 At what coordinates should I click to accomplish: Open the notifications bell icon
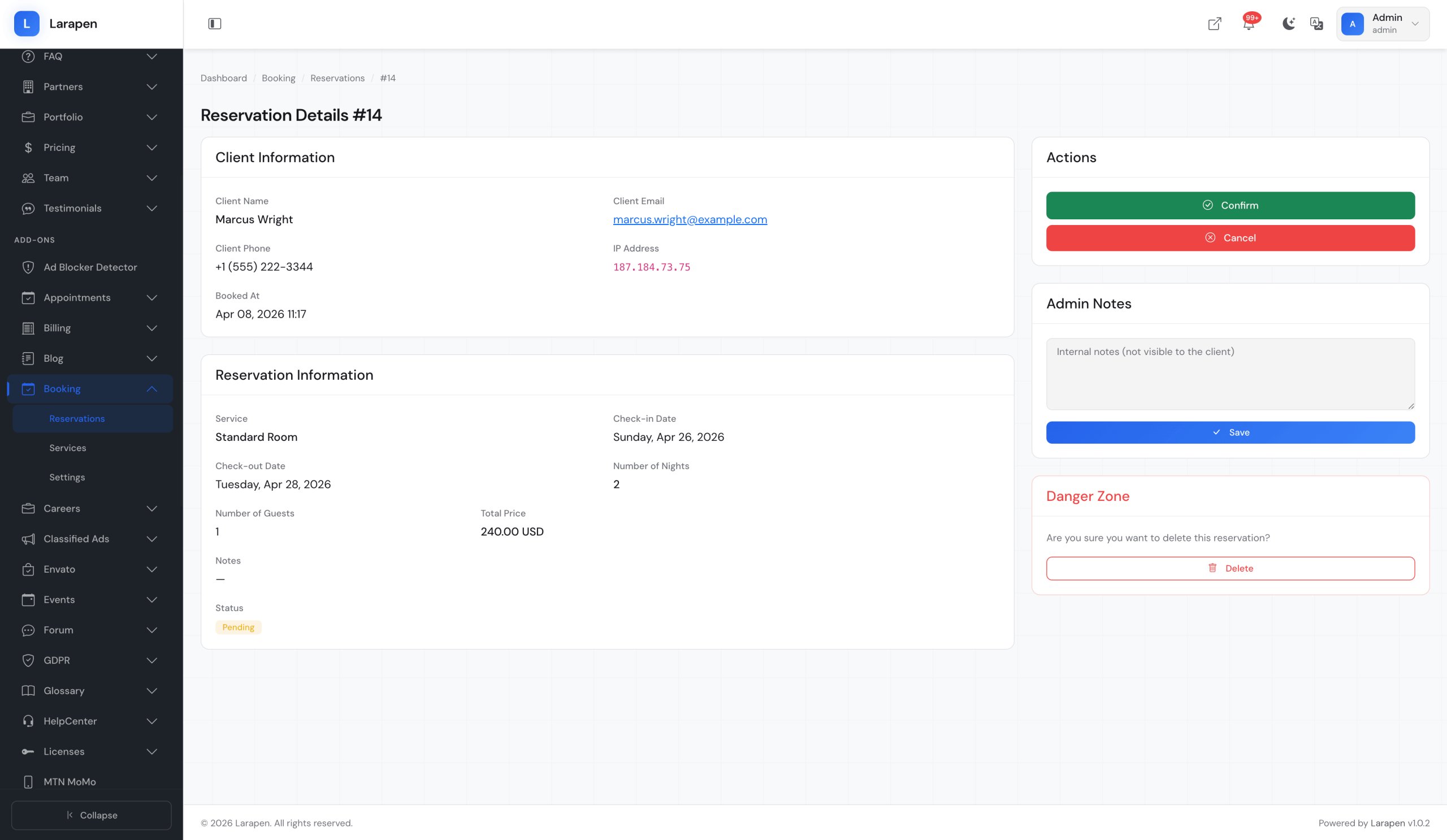(x=1247, y=24)
